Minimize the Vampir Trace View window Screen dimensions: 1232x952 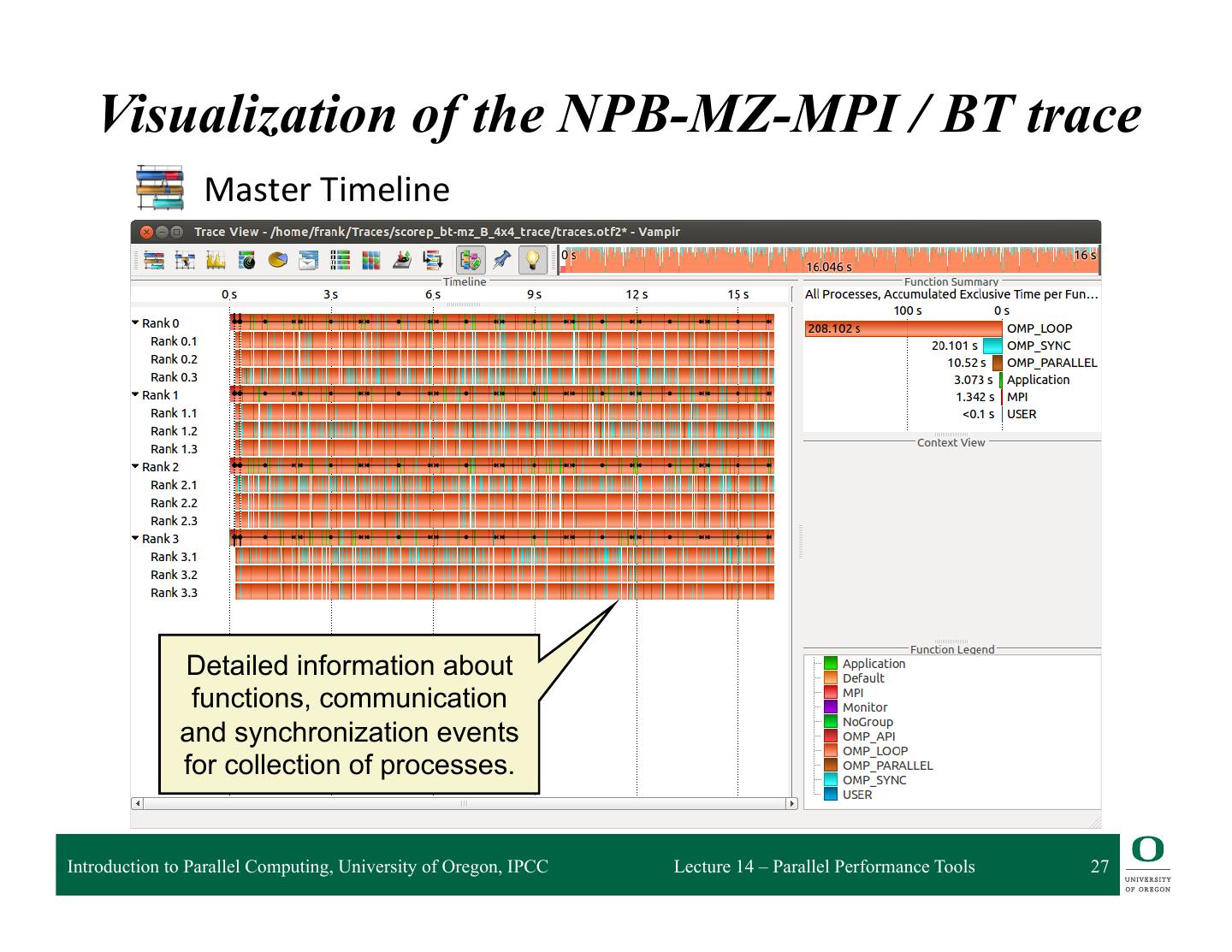tap(162, 232)
